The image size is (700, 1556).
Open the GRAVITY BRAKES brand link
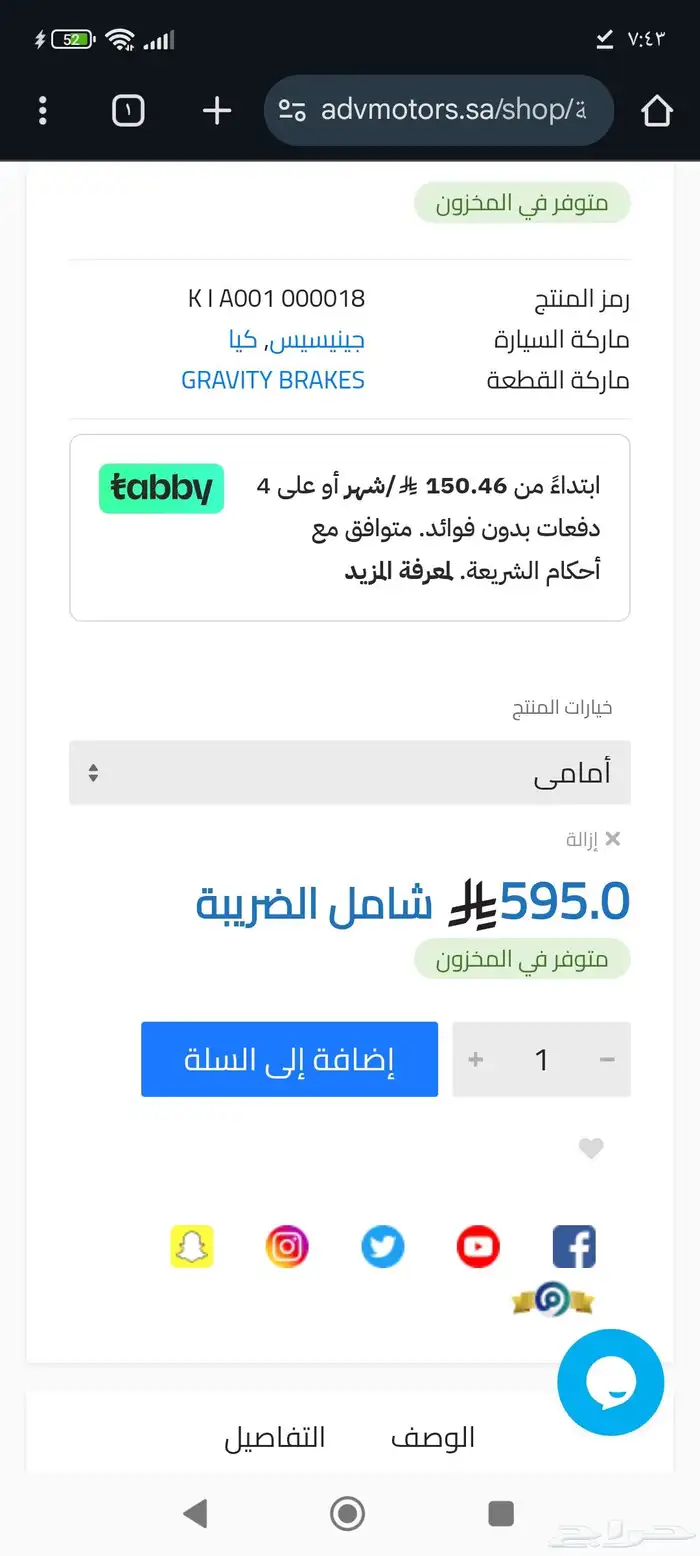tap(273, 379)
